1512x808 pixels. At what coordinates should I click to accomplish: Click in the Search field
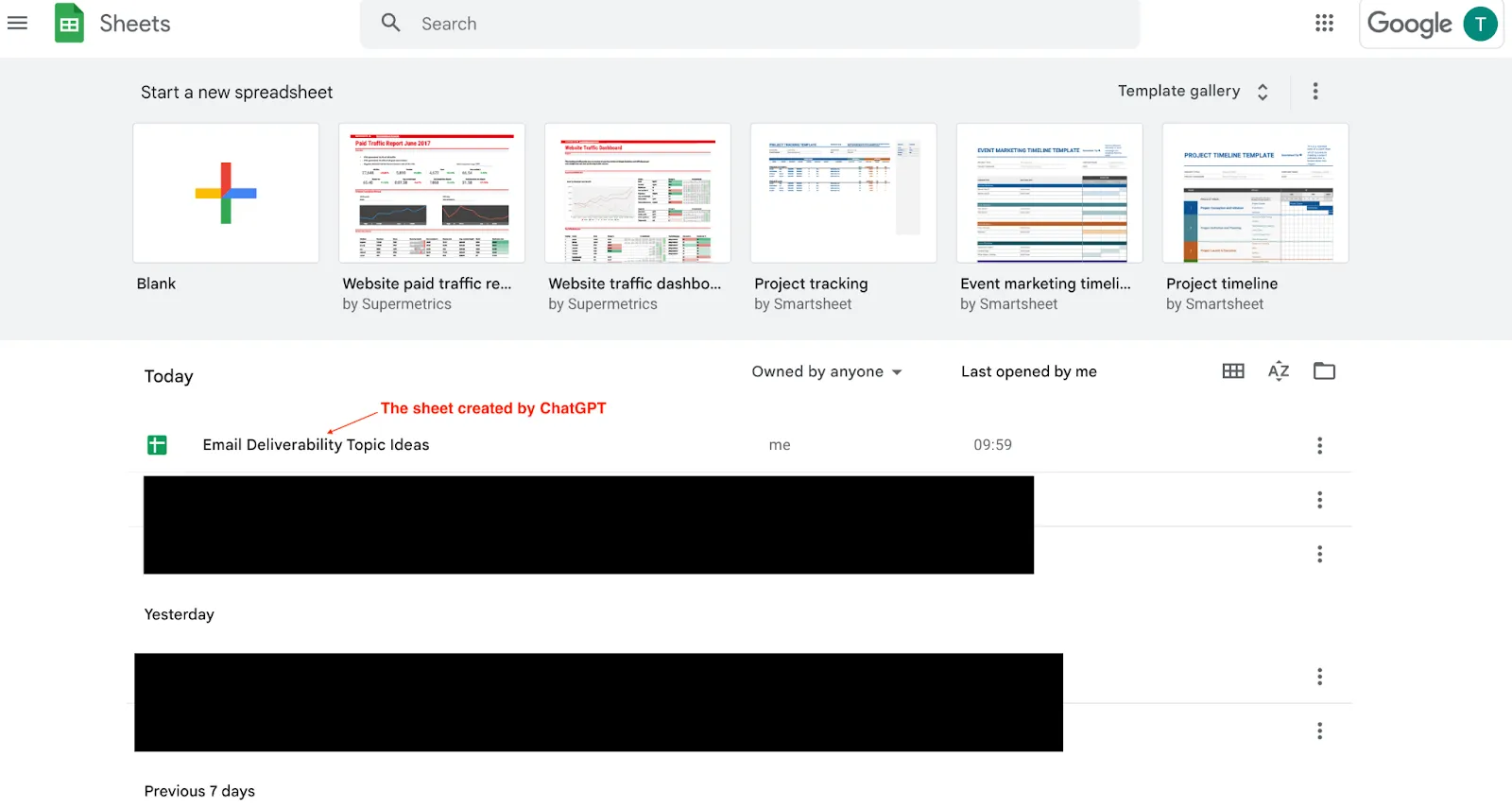(x=749, y=24)
